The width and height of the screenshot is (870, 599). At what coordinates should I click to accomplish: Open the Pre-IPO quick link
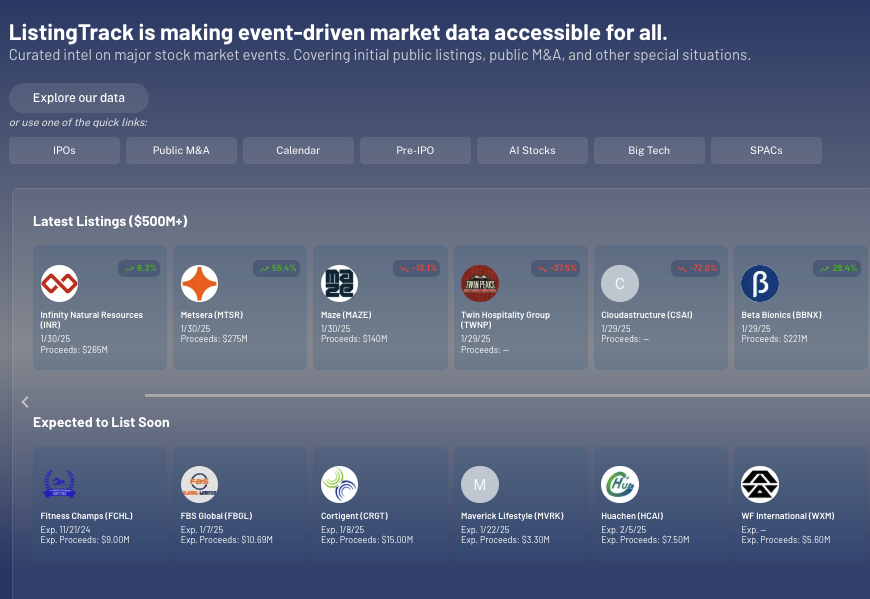pyautogui.click(x=416, y=150)
